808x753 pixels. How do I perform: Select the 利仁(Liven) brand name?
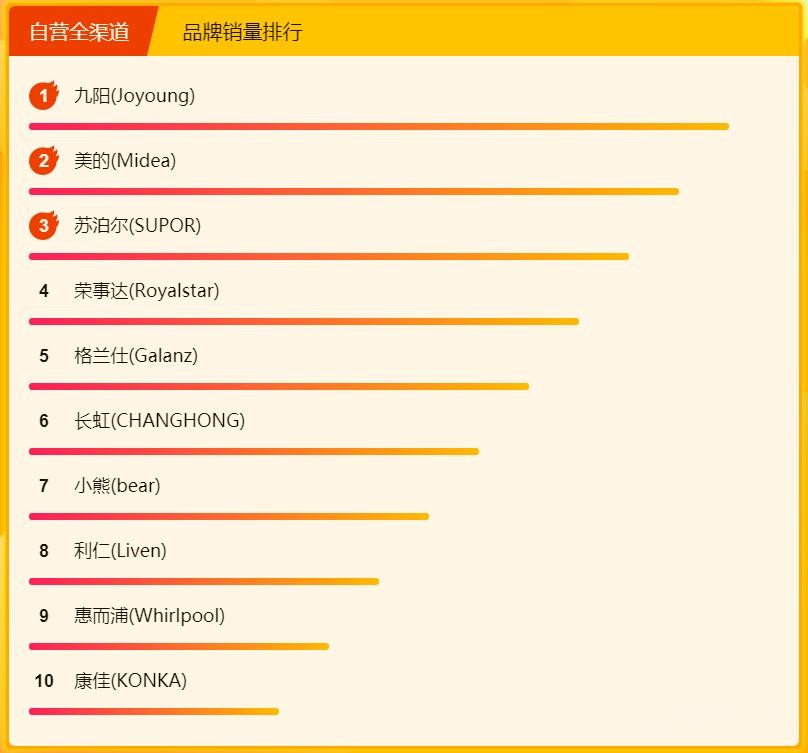[120, 551]
